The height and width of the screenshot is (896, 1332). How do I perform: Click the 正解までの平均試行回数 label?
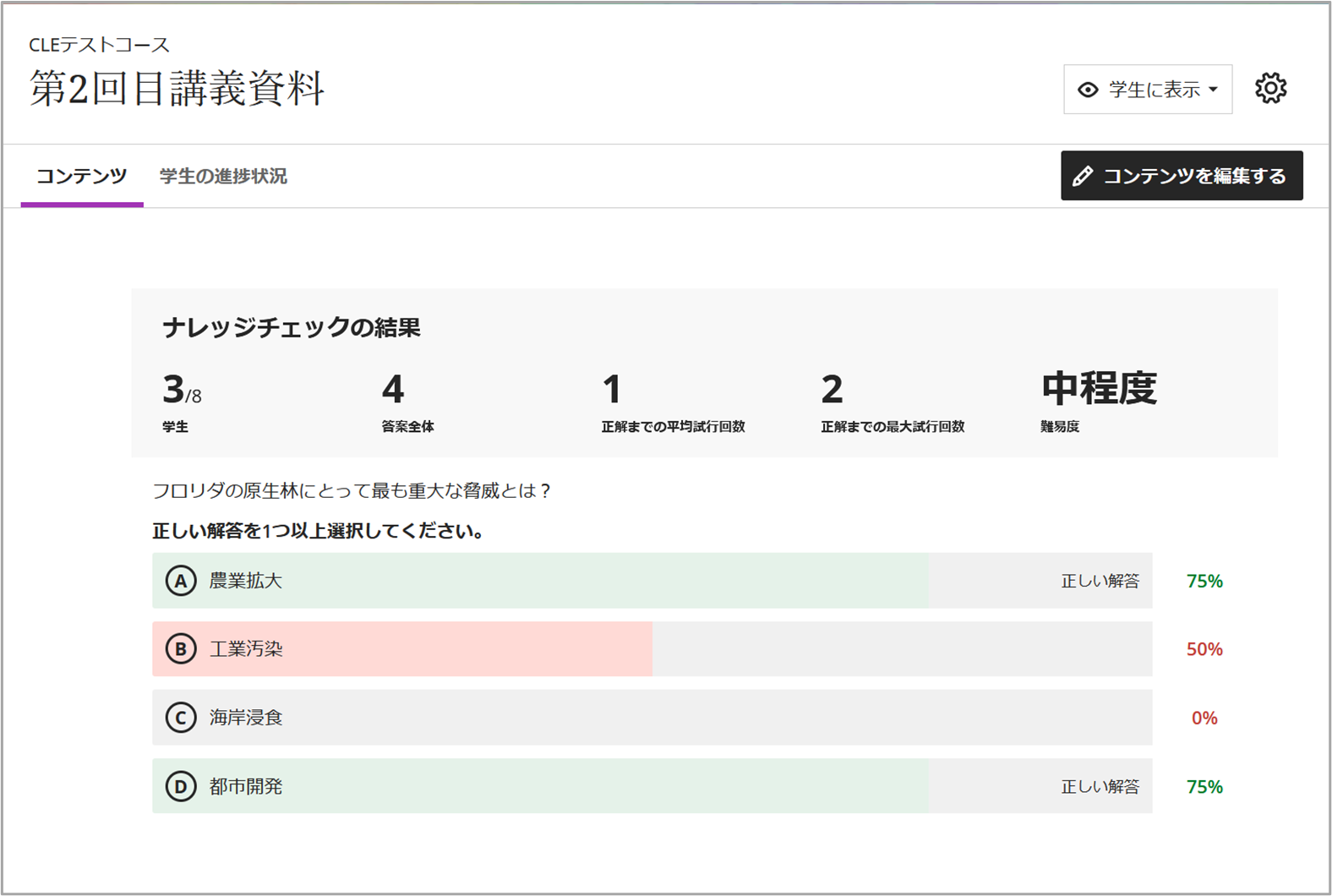674,427
